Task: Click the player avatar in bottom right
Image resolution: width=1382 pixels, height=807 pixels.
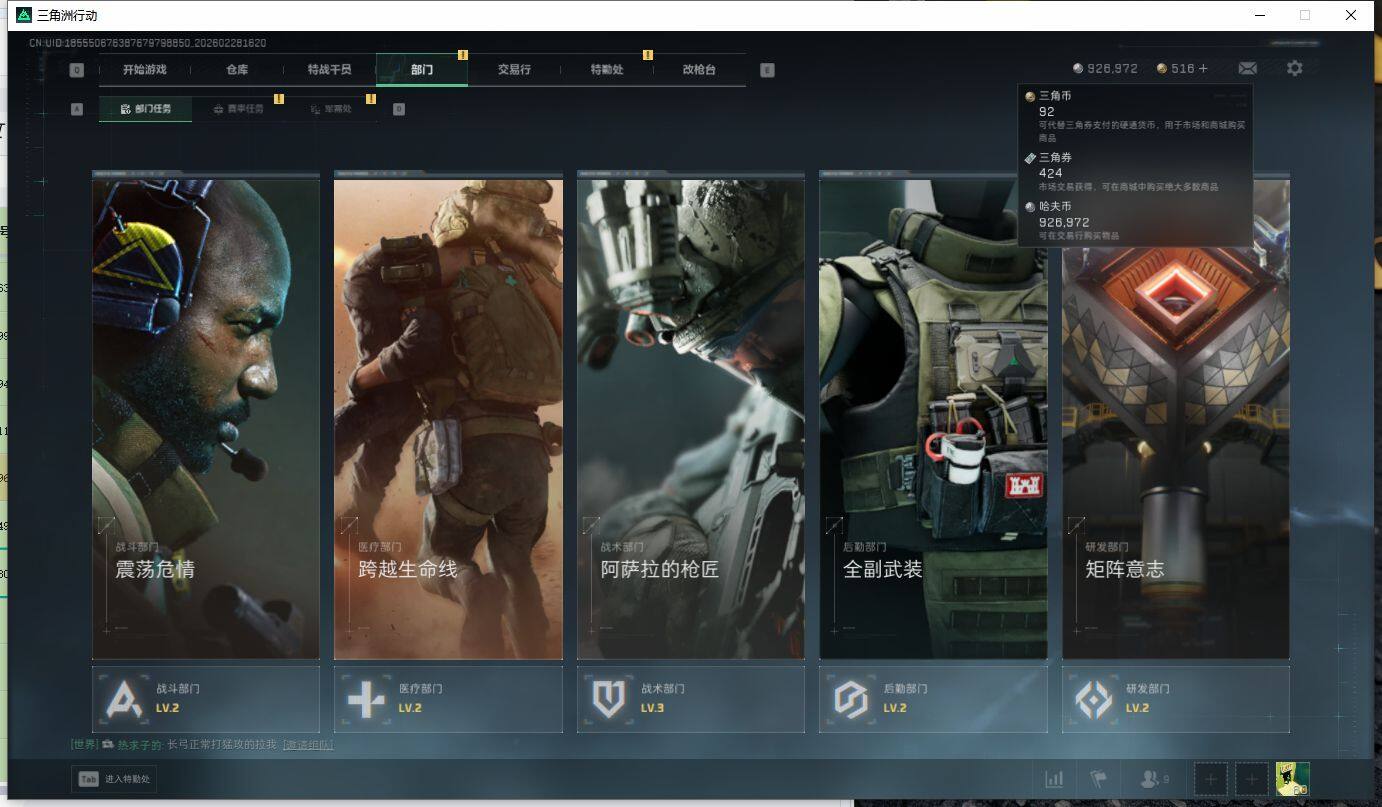Action: 1292,779
